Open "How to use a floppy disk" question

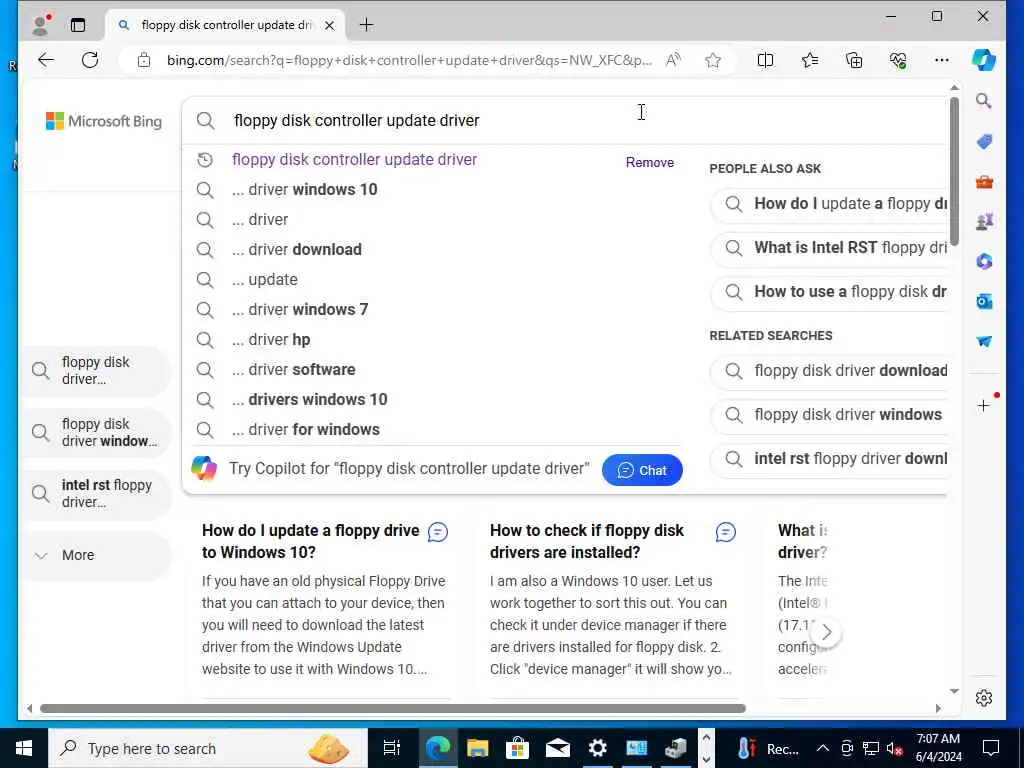coord(829,292)
